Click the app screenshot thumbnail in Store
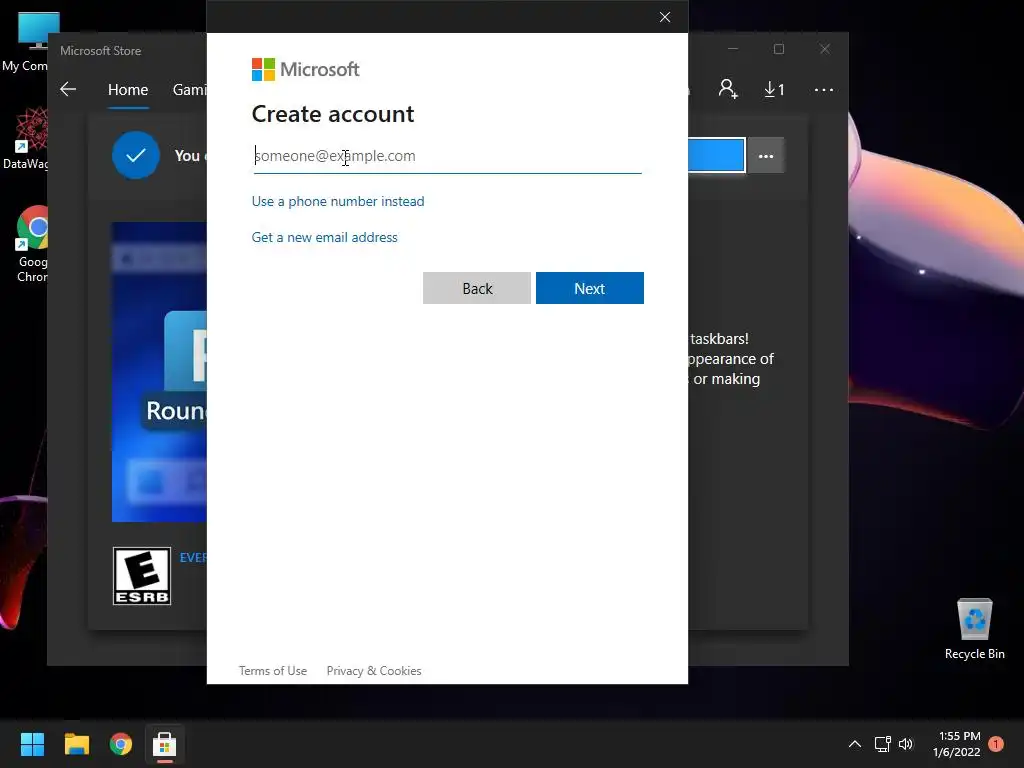The image size is (1024, 768). [x=159, y=372]
